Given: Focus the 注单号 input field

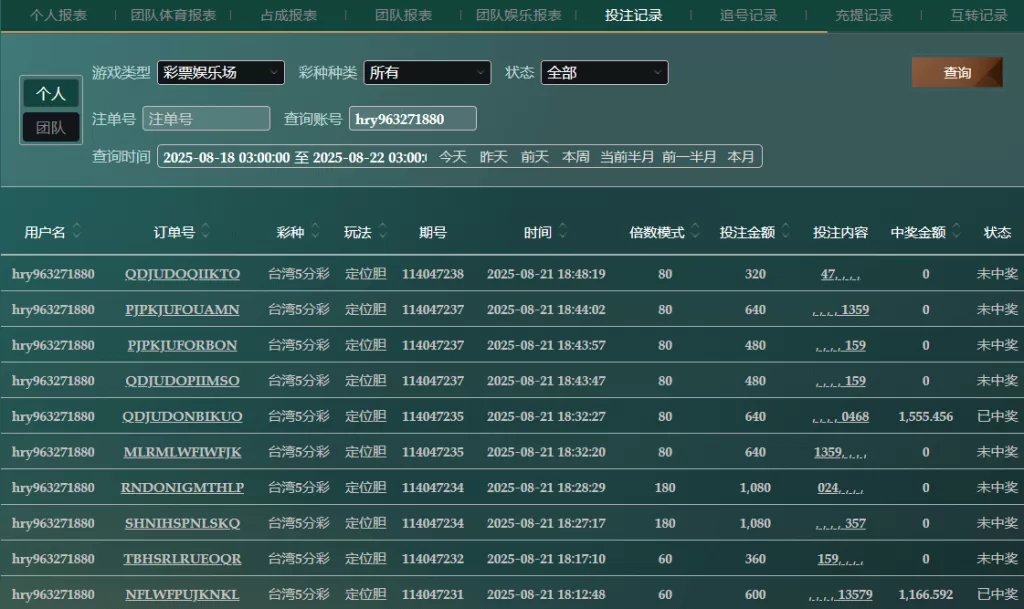Looking at the screenshot, I should click(206, 119).
